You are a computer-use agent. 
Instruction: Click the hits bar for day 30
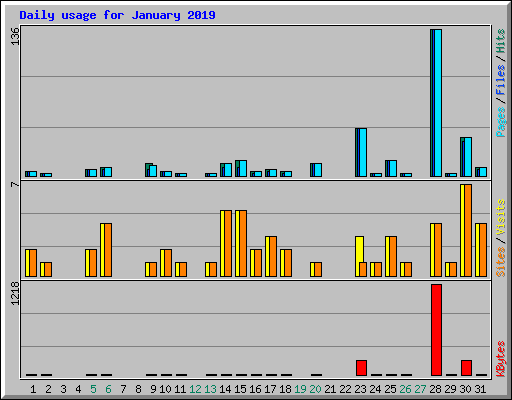tap(466, 157)
